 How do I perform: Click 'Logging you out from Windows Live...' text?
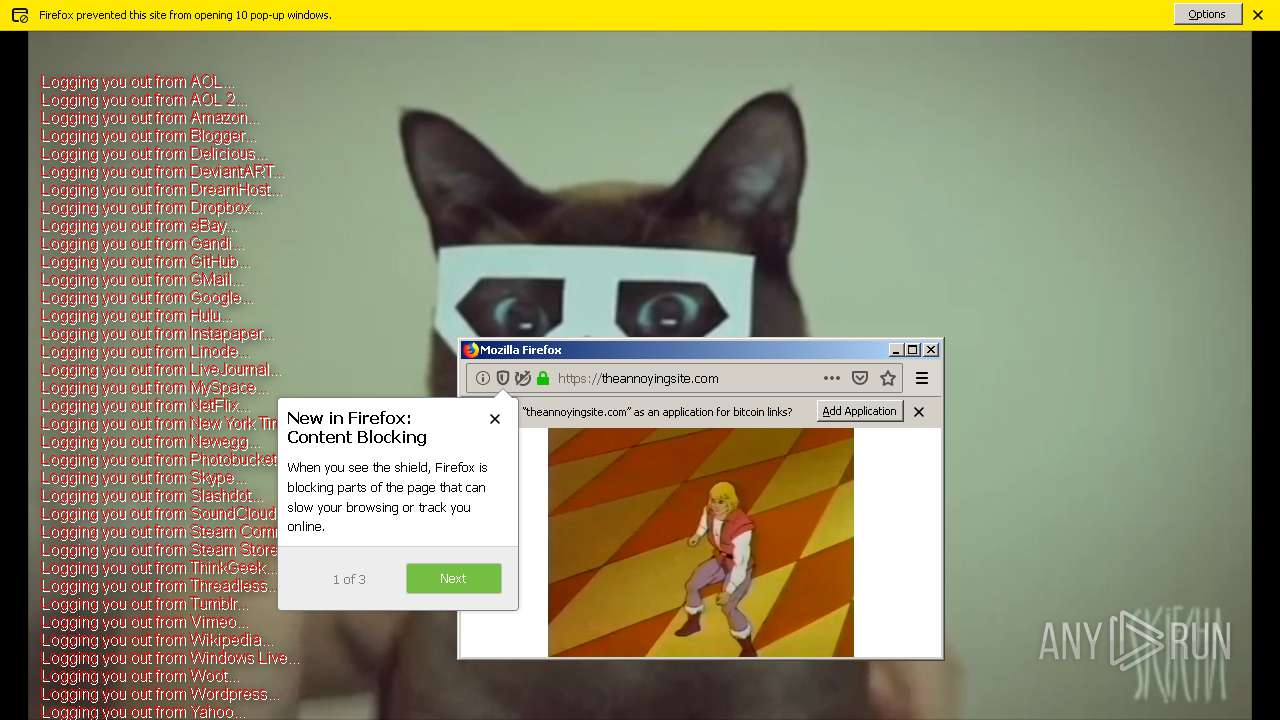click(170, 658)
